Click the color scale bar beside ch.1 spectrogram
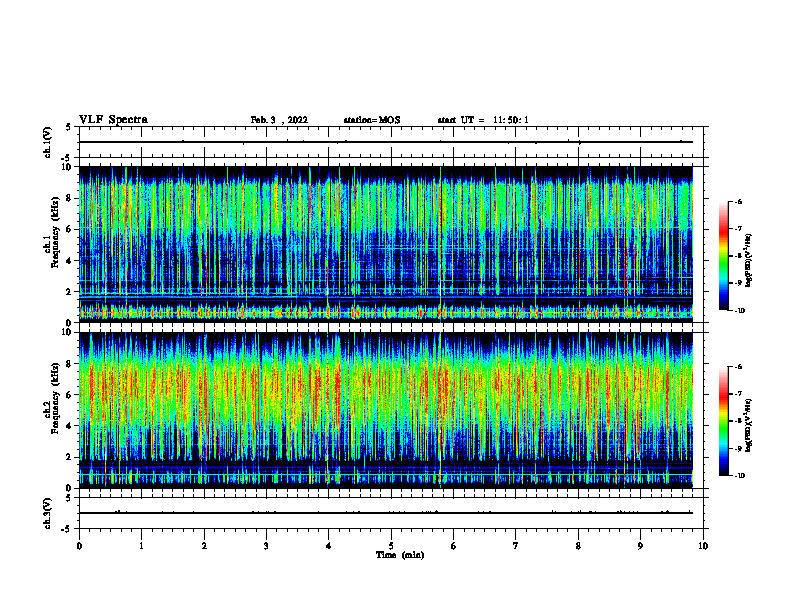Viewport: 792px width, 612px height. (724, 256)
